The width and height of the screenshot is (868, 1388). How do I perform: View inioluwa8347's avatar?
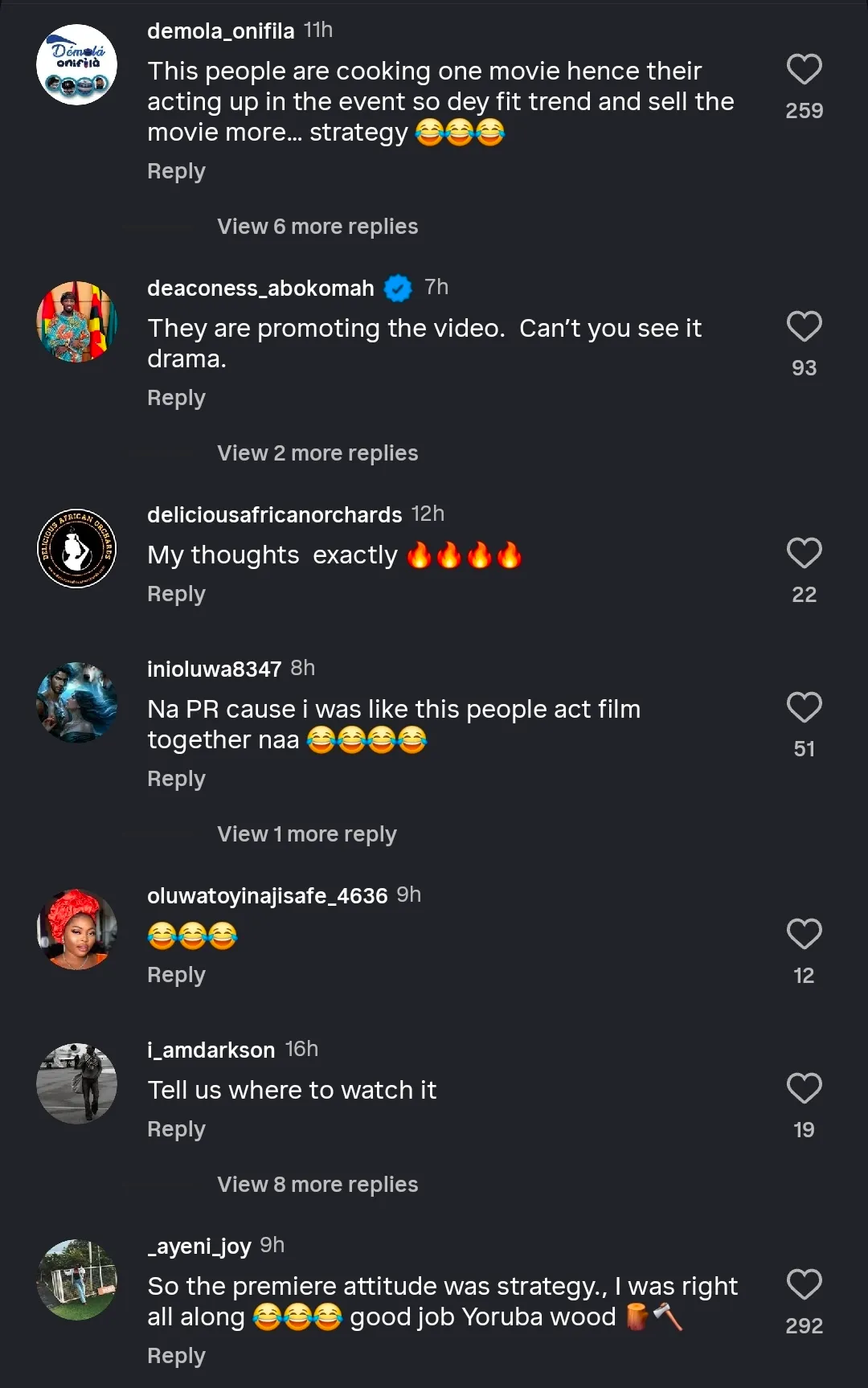[77, 702]
